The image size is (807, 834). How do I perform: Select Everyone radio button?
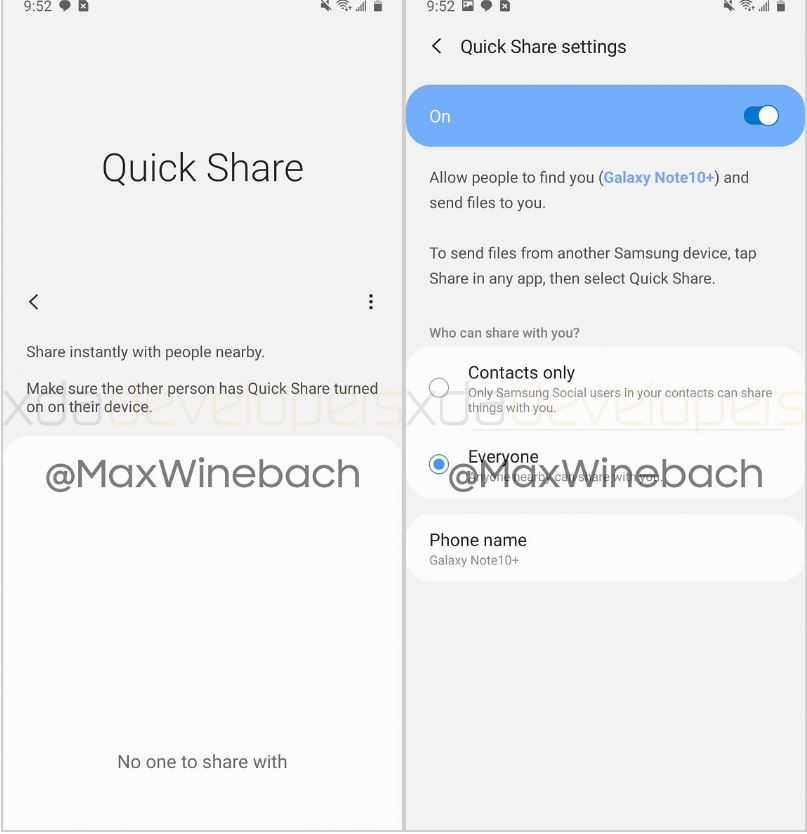[x=439, y=464]
